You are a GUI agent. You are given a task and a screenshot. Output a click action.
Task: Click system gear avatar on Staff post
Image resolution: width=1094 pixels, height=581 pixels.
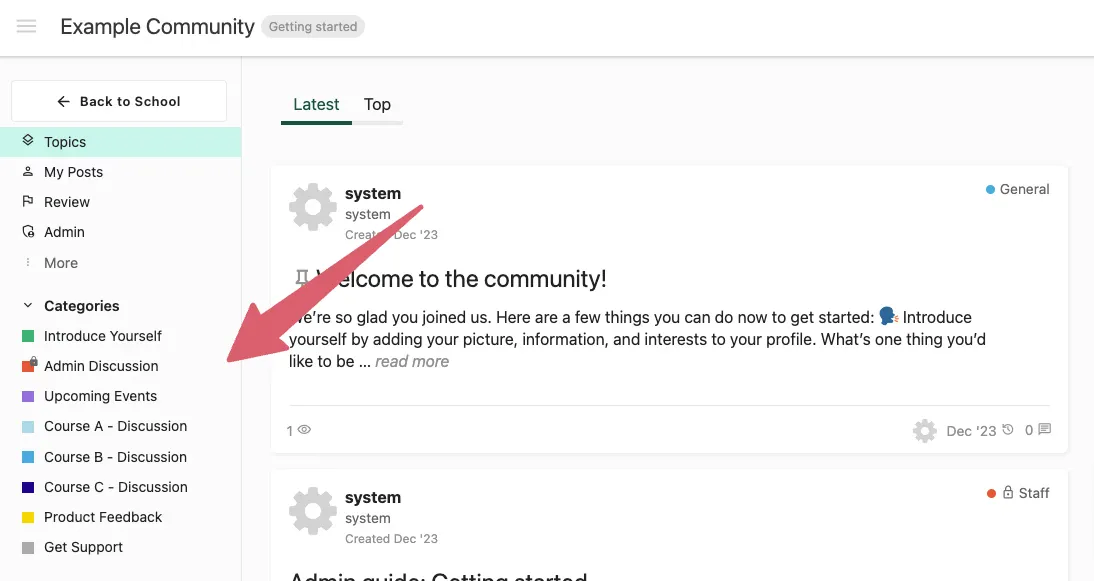313,511
